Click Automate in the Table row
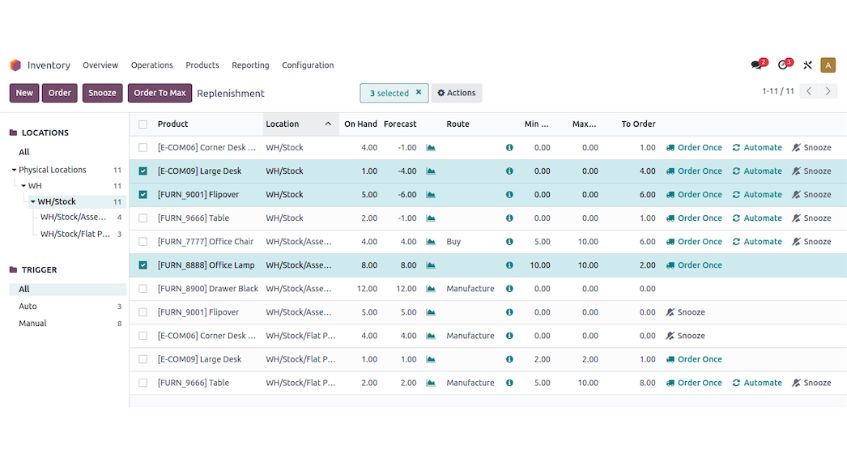 click(x=757, y=218)
